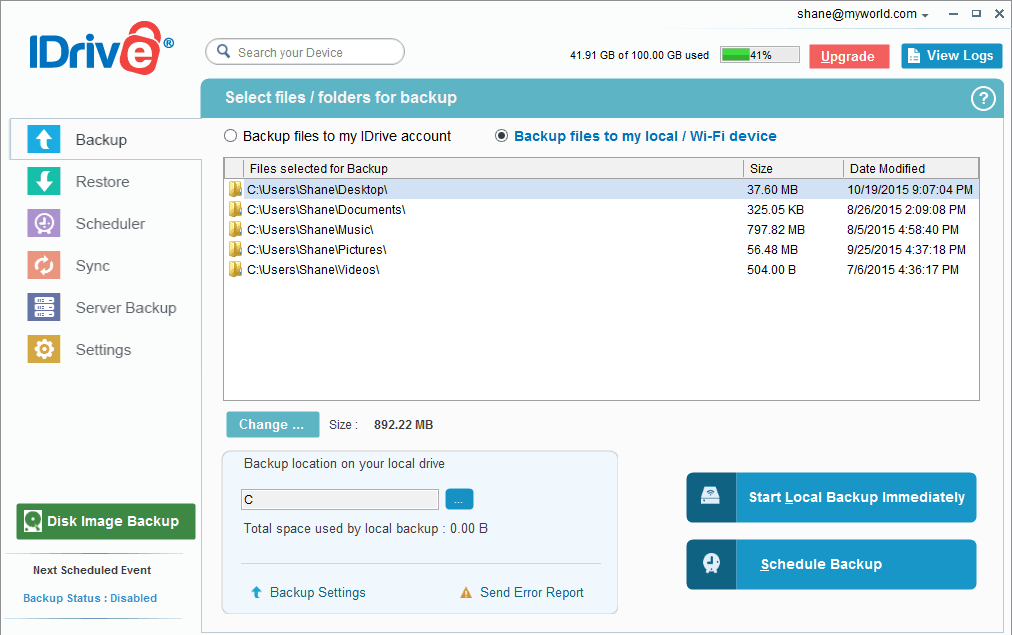Viewport: 1012px width, 635px height.
Task: Open the View Logs button
Action: click(951, 56)
